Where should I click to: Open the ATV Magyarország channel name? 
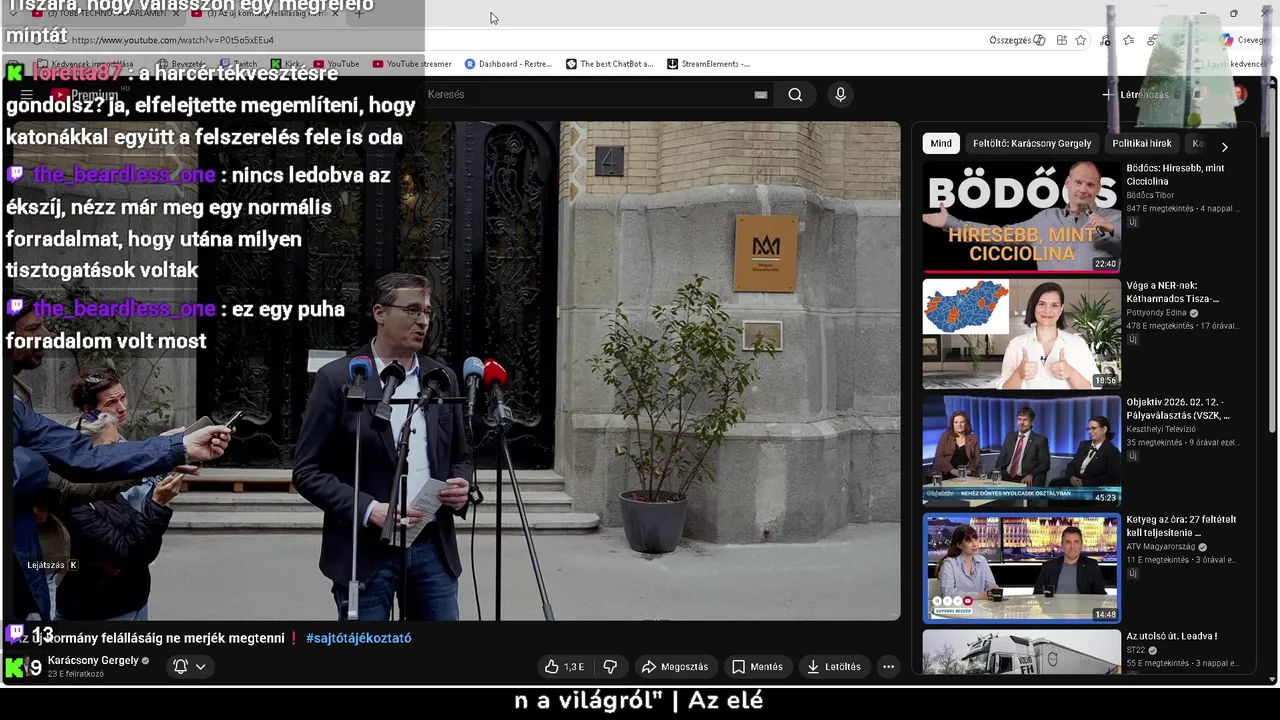(1160, 547)
